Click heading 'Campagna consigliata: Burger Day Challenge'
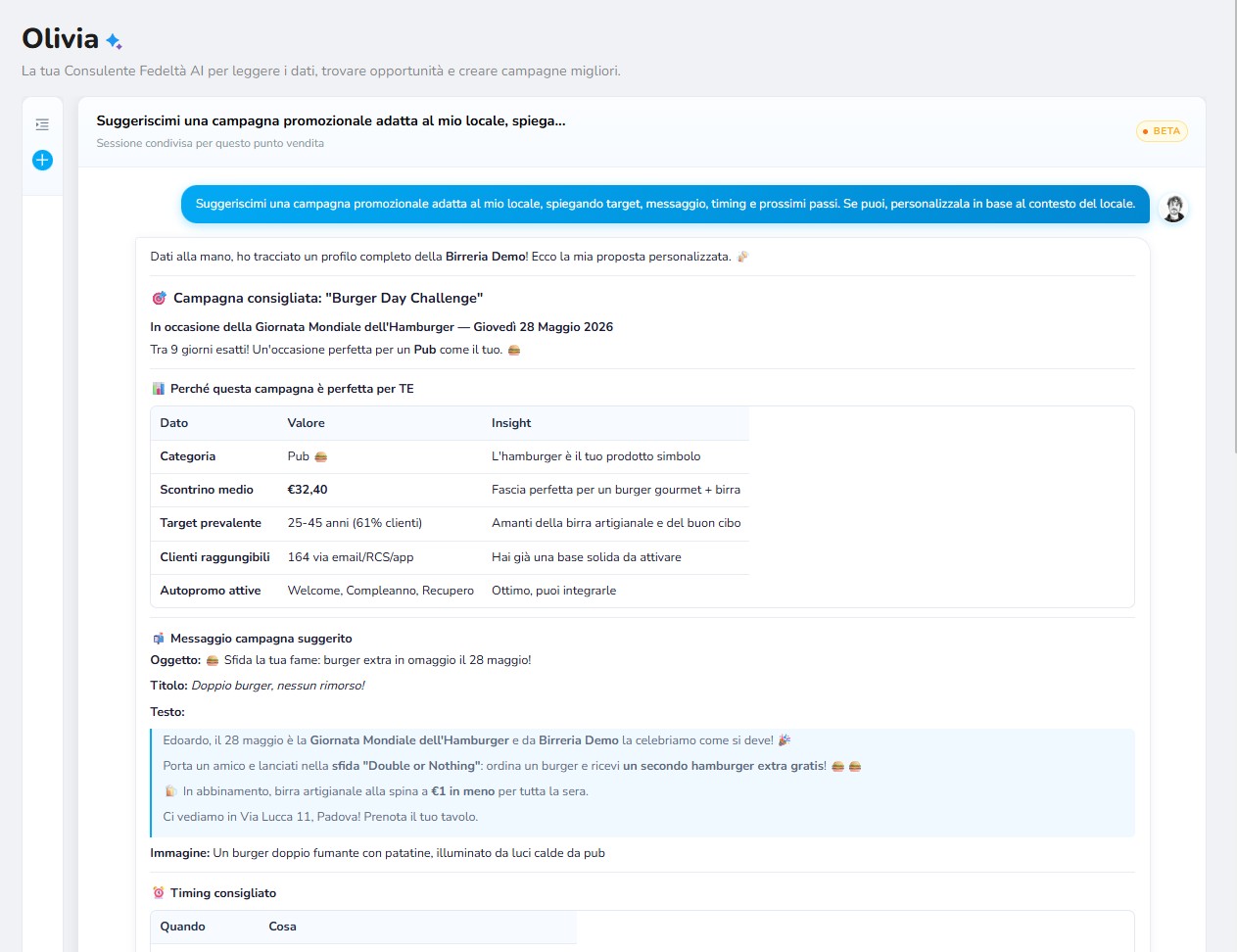 (328, 298)
